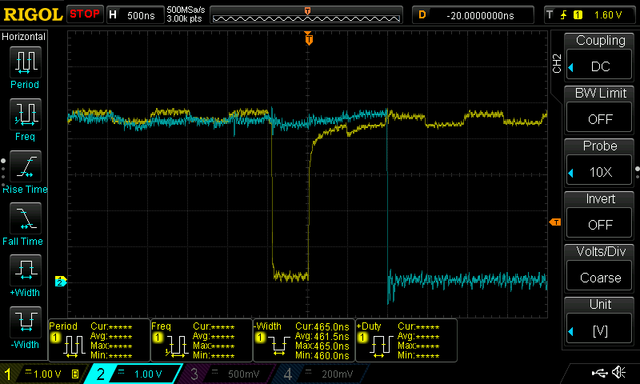Click the USB connection status icon
The height and width of the screenshot is (384, 640).
(x=599, y=372)
